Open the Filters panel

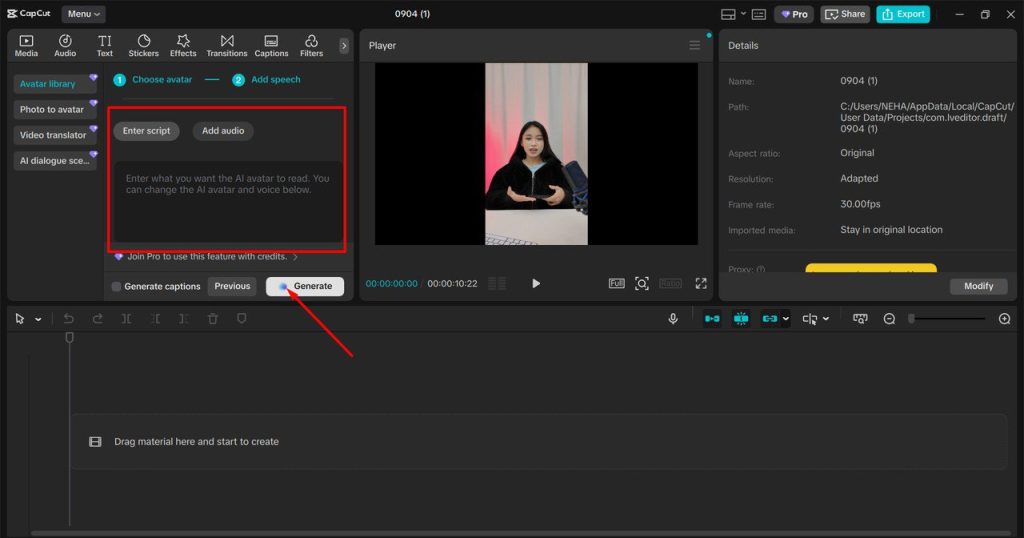point(311,45)
